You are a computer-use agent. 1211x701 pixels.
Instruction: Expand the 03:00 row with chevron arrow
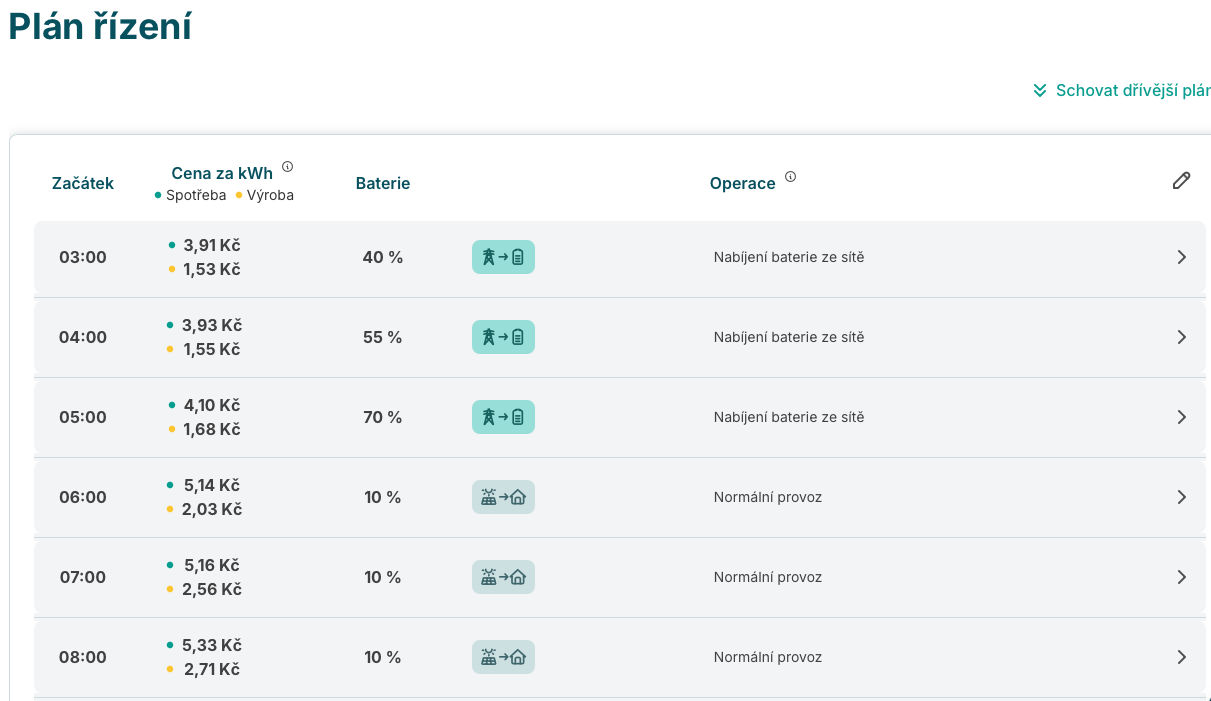pyautogui.click(x=1181, y=257)
